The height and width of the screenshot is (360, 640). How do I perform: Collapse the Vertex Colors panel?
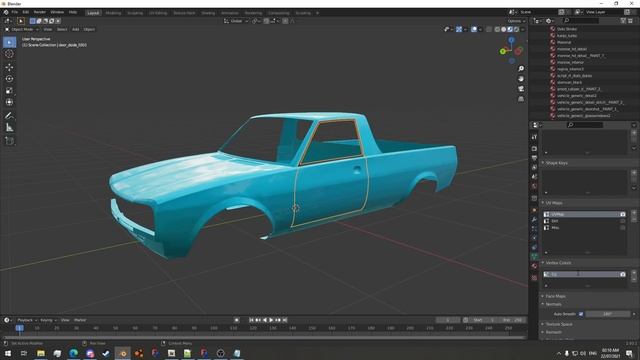pyautogui.click(x=558, y=263)
